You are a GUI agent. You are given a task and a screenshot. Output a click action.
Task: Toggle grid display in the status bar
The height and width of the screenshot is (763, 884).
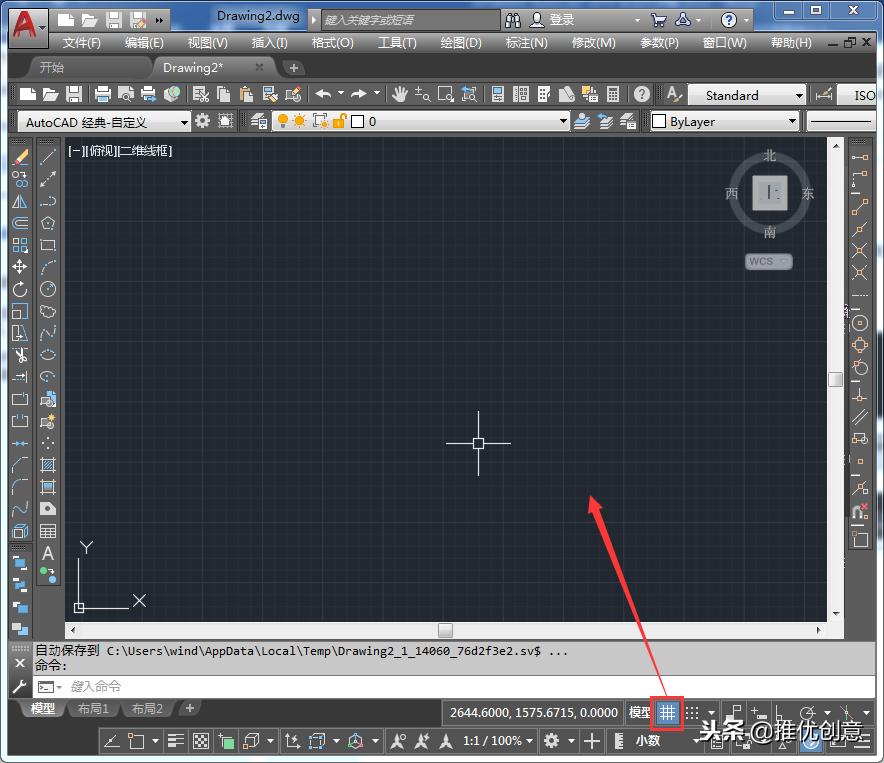tap(667, 713)
